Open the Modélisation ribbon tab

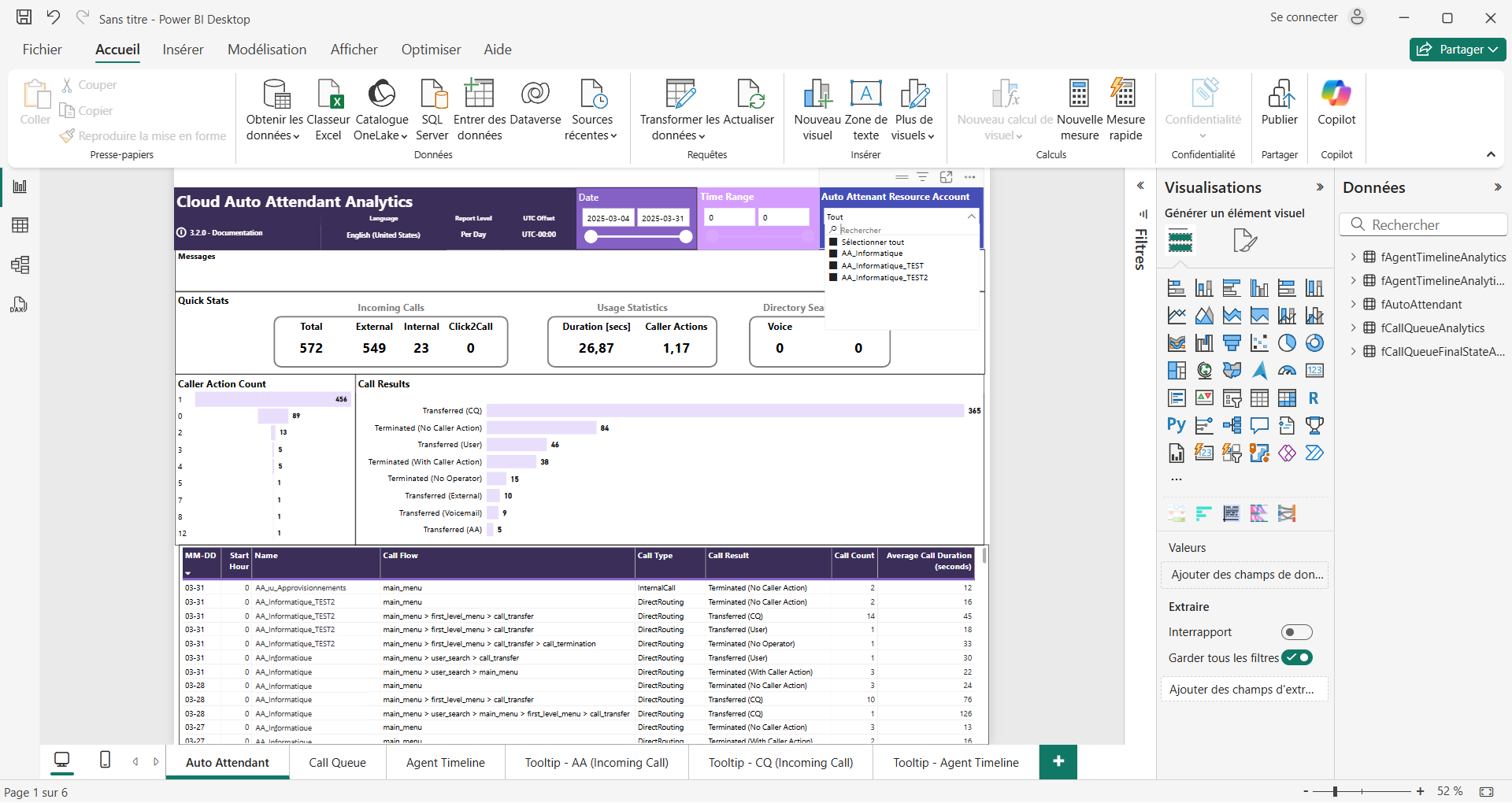[x=267, y=50]
